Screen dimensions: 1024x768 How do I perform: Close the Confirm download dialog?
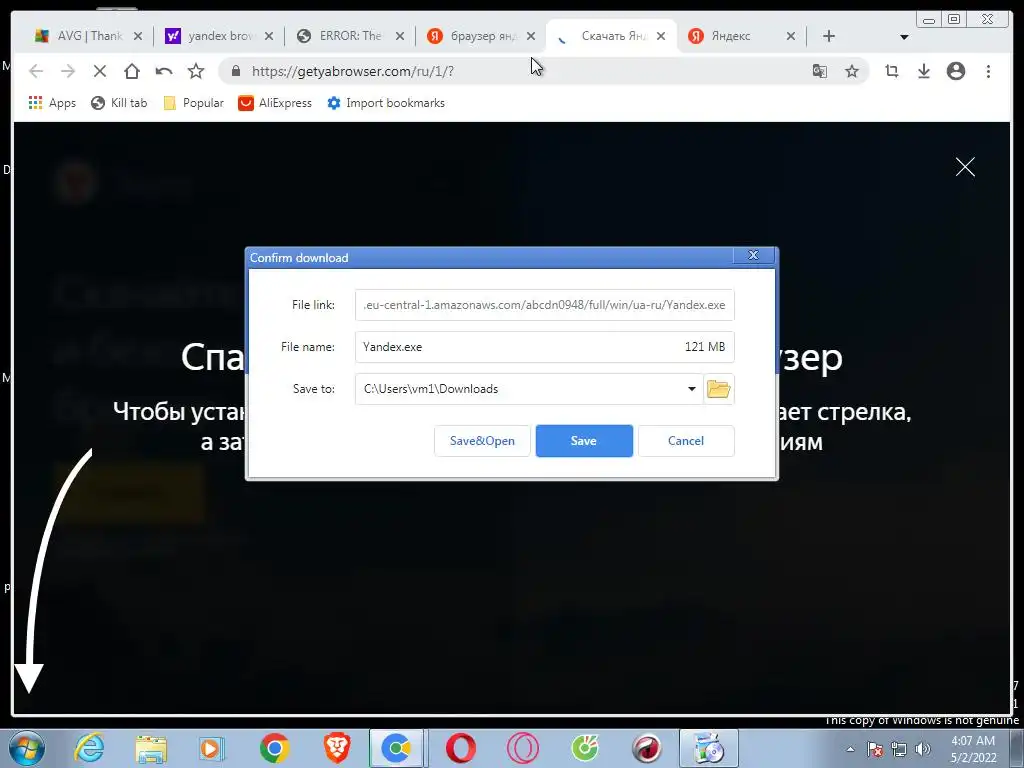(x=753, y=255)
